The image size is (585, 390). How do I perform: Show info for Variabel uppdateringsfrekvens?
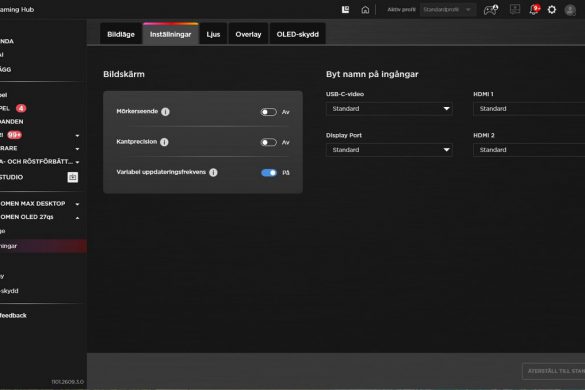tap(213, 172)
